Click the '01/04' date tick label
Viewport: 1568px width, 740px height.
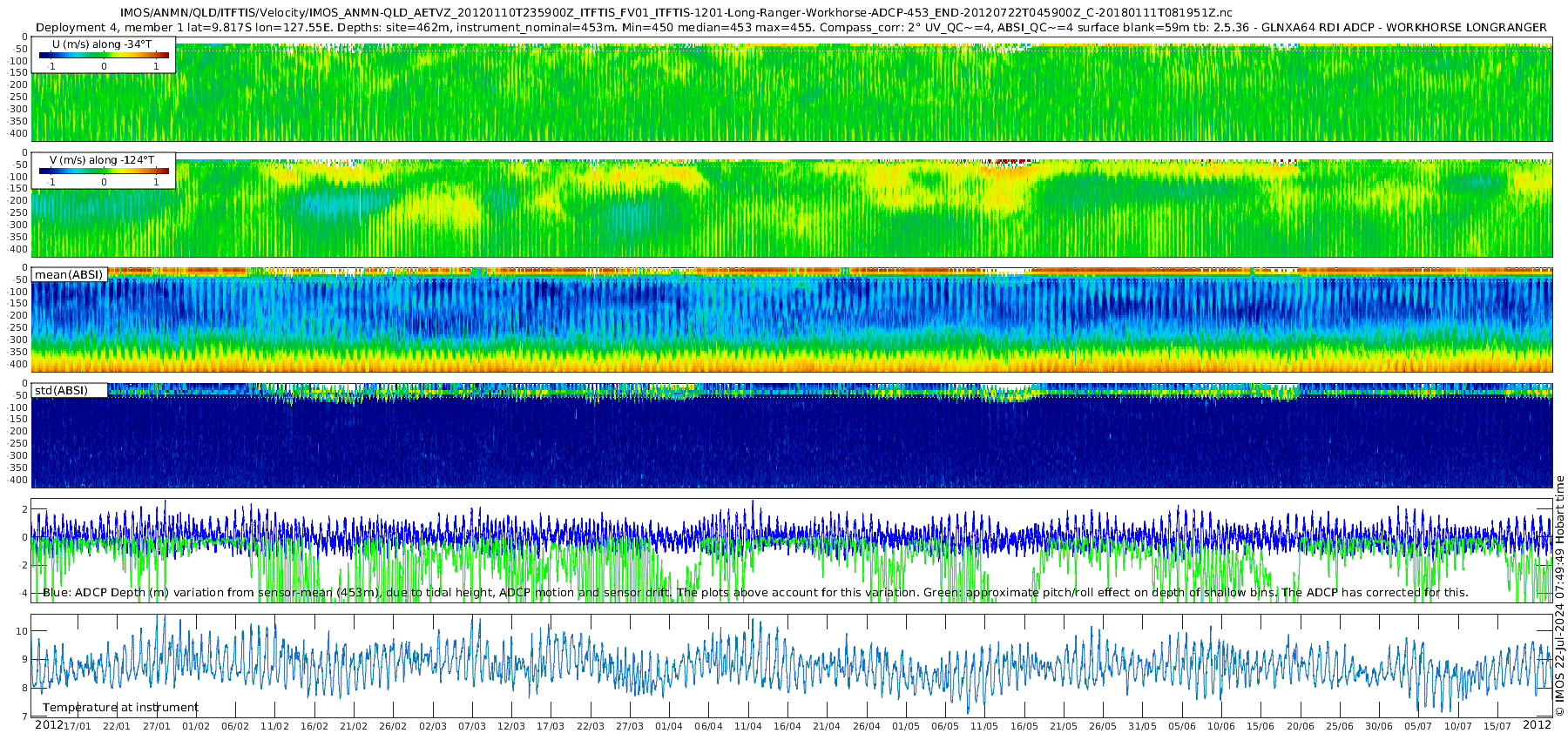coord(669,726)
